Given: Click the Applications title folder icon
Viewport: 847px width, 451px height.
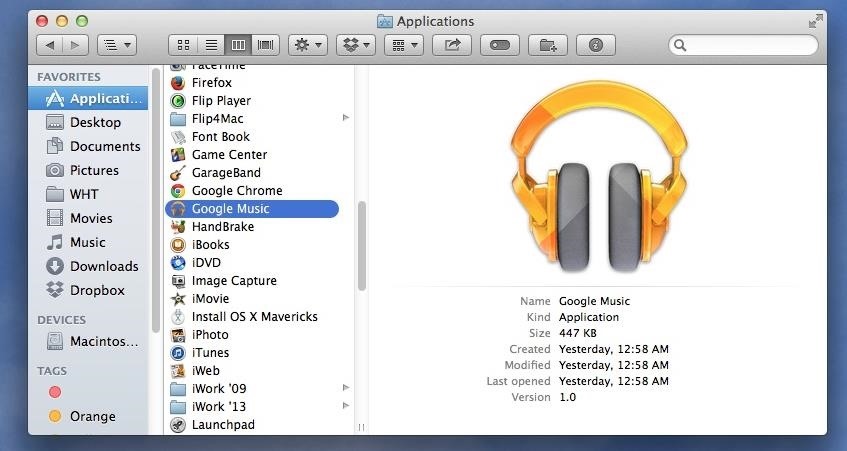Looking at the screenshot, I should point(385,22).
